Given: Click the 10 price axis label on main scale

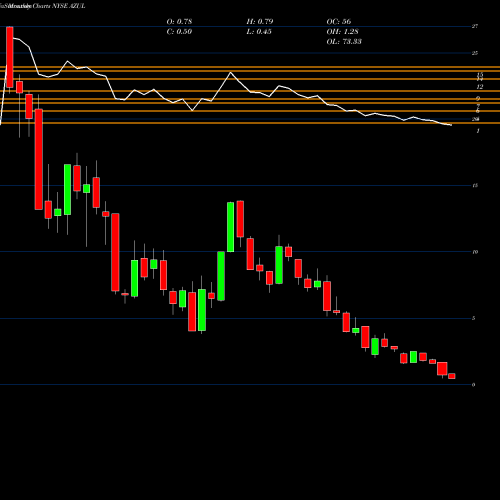Looking at the screenshot, I should pos(475,252).
